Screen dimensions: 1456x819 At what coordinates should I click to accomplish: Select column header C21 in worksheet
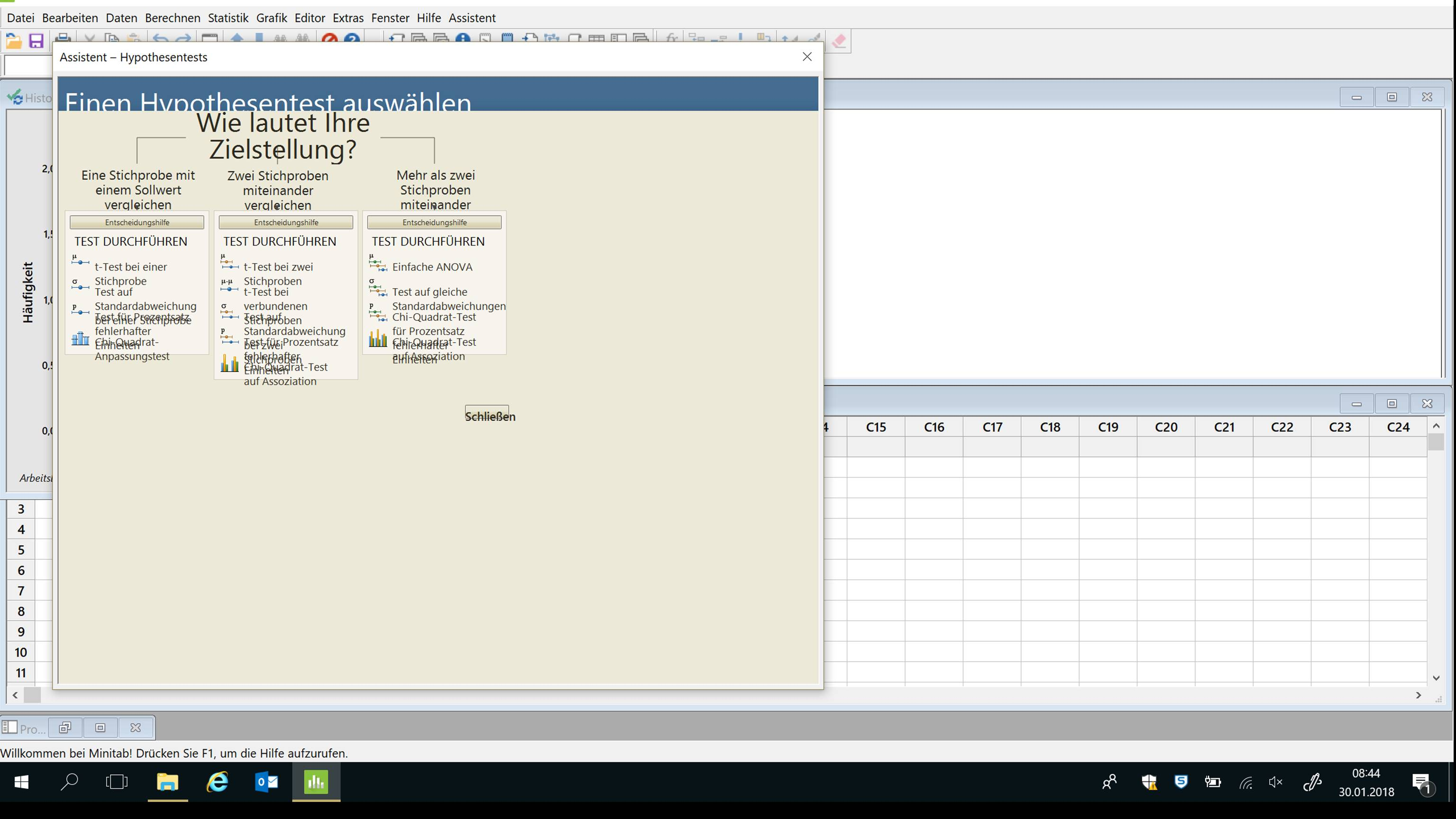click(x=1224, y=427)
